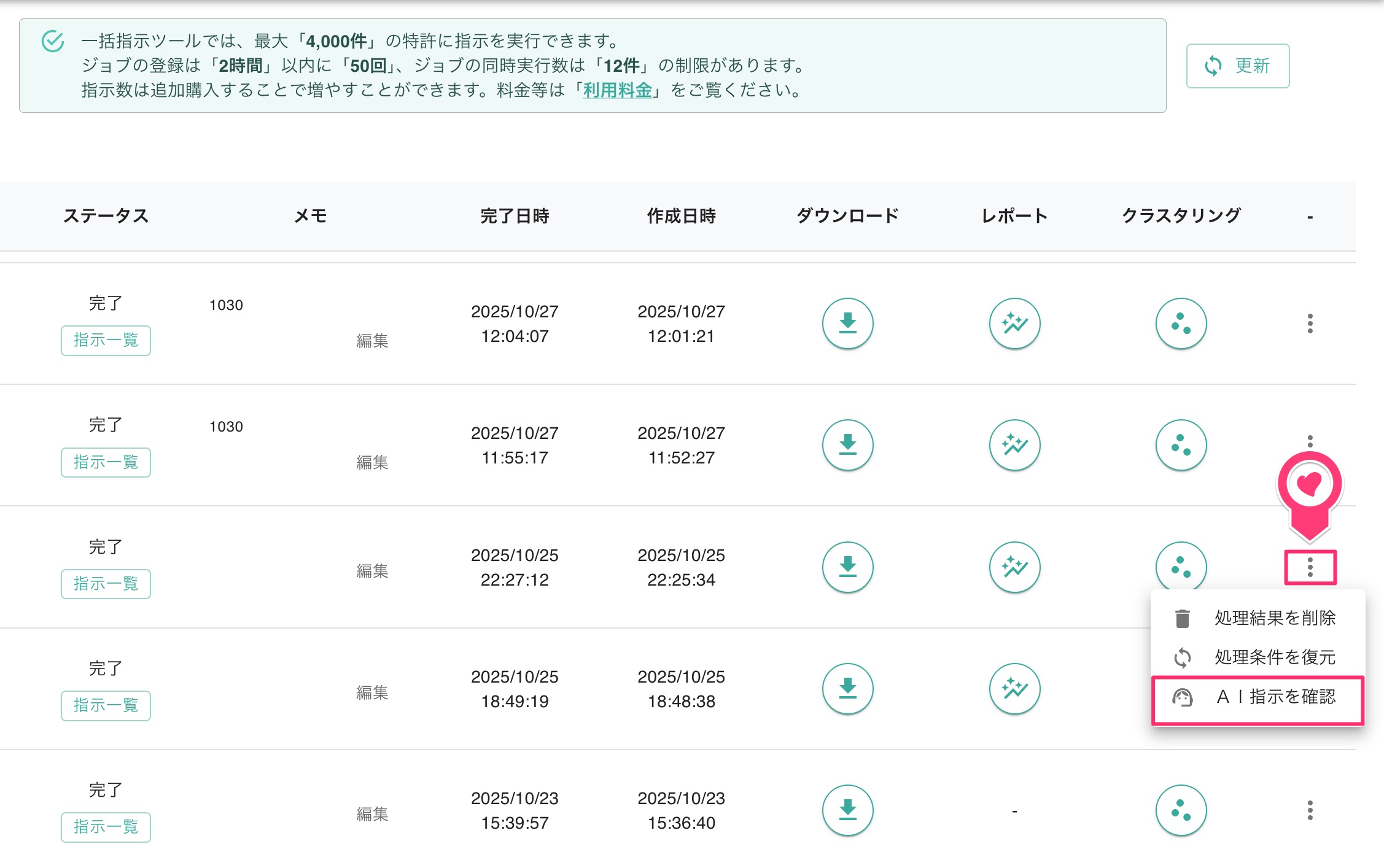Open 指示一覧 for job completed 11:55:17
Image resolution: width=1384 pixels, height=868 pixels.
[106, 462]
